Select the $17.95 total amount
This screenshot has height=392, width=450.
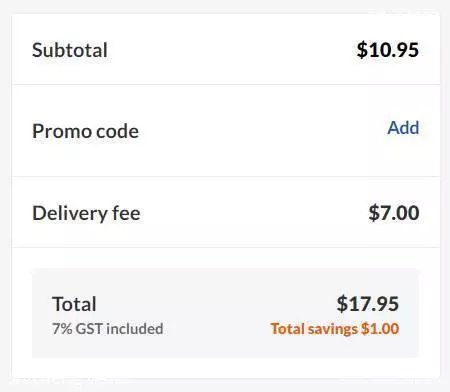[x=368, y=304]
